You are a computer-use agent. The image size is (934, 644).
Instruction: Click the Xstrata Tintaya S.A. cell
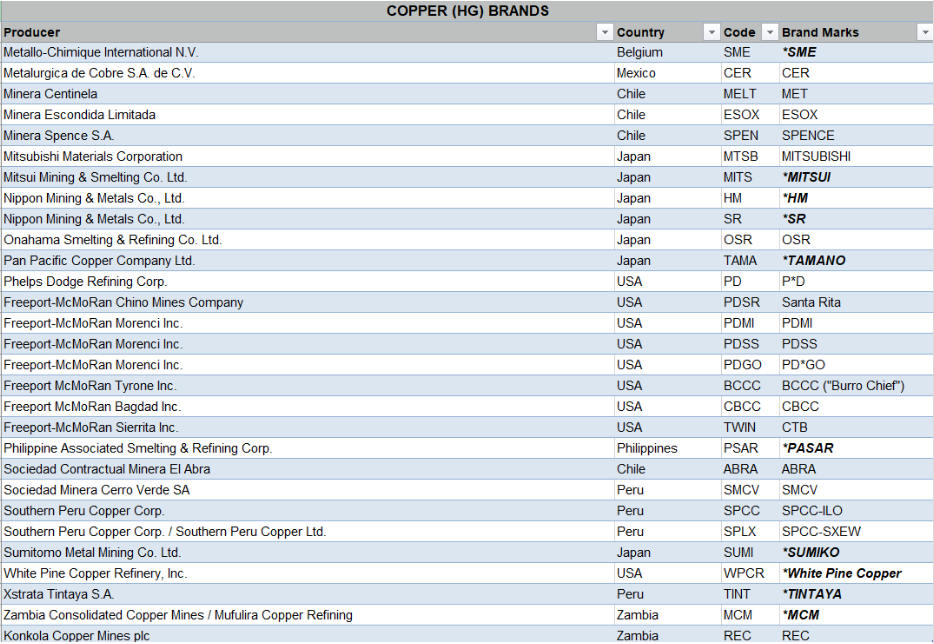307,595
